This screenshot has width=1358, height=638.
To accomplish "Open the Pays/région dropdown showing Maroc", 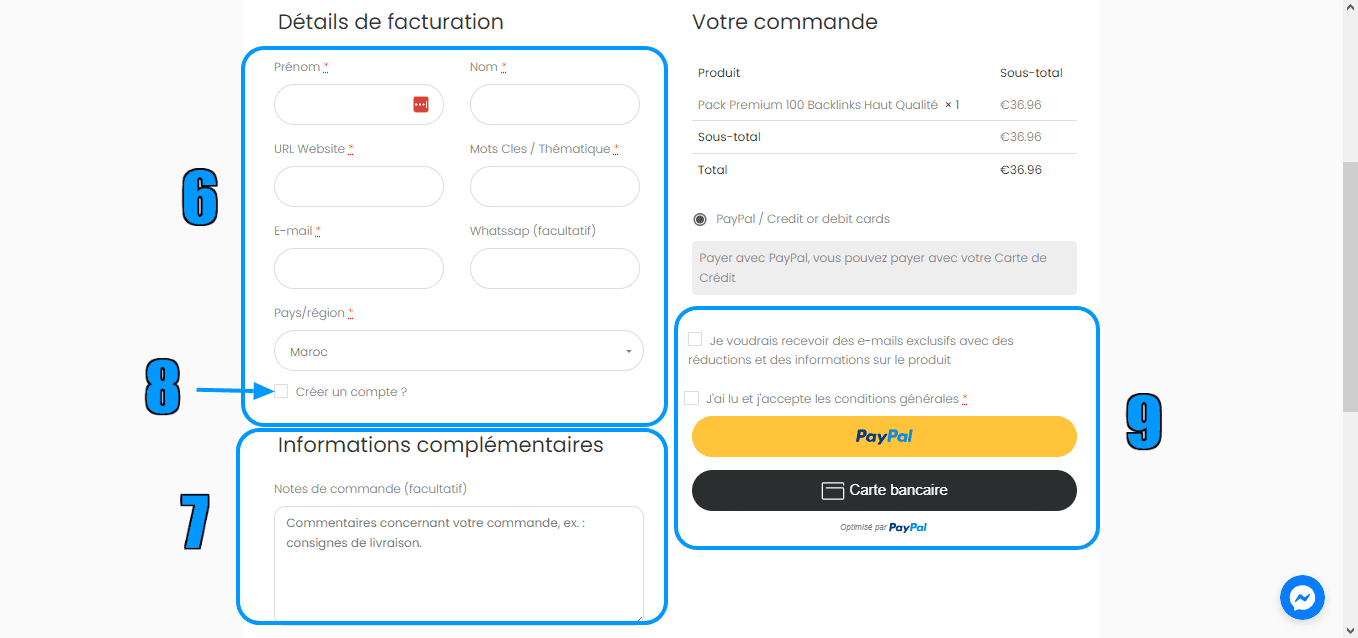I will pos(459,351).
